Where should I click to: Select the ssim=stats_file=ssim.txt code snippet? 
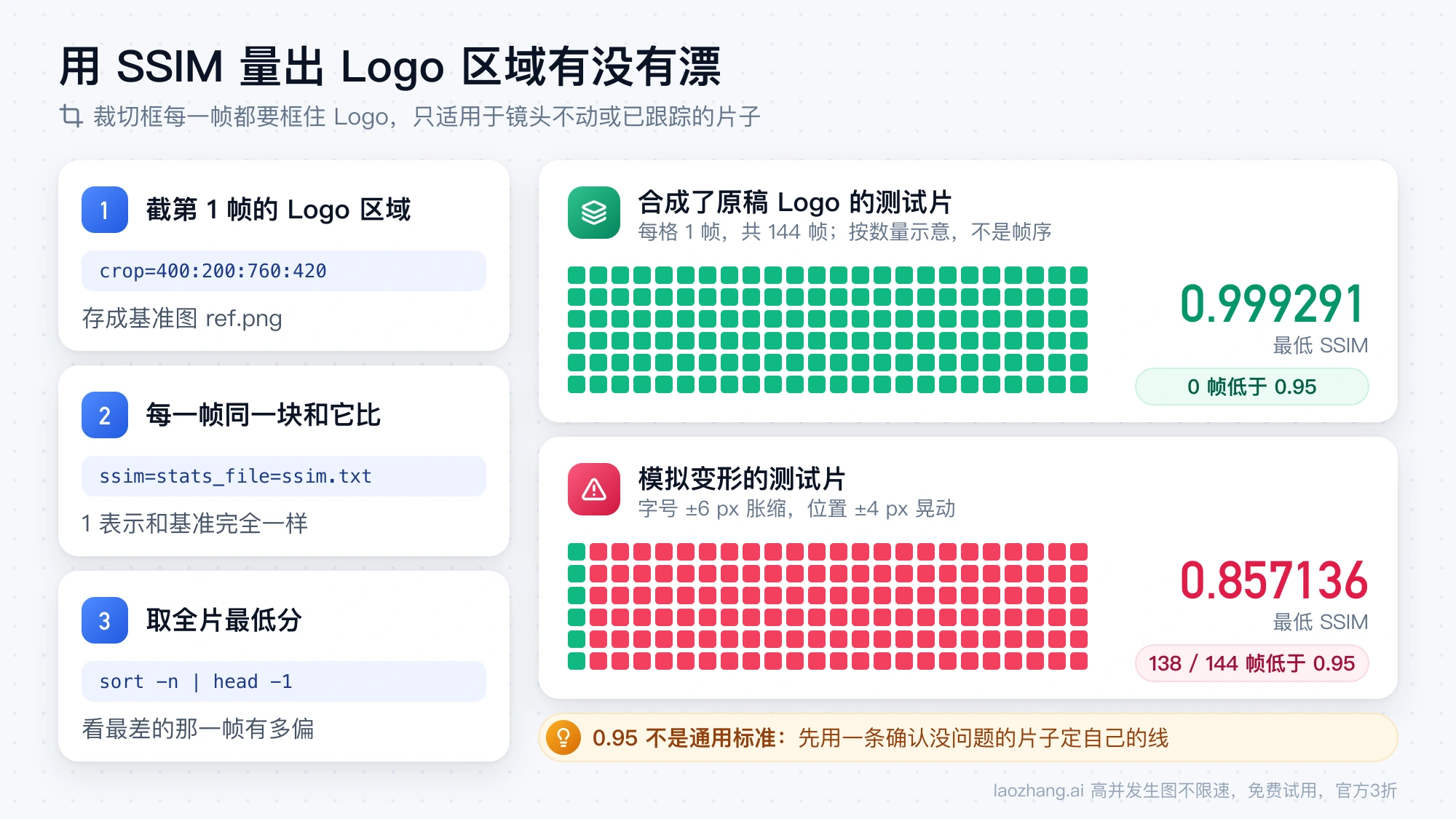click(284, 476)
